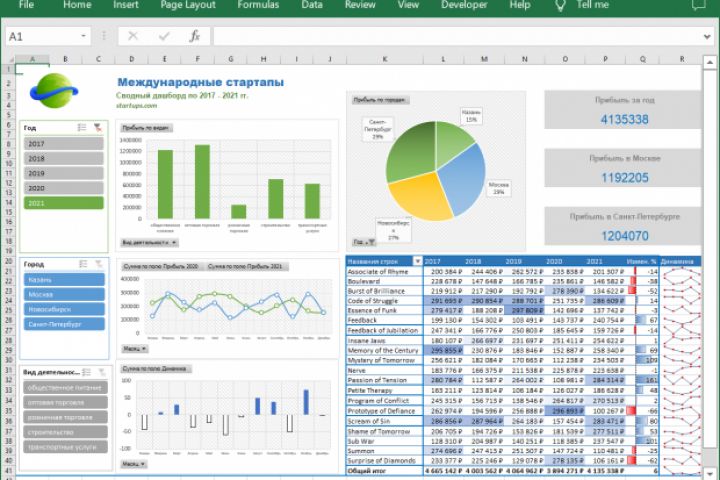Viewport: 720px width, 480px height.
Task: Toggle Москва in the city slicer
Action: click(x=64, y=294)
